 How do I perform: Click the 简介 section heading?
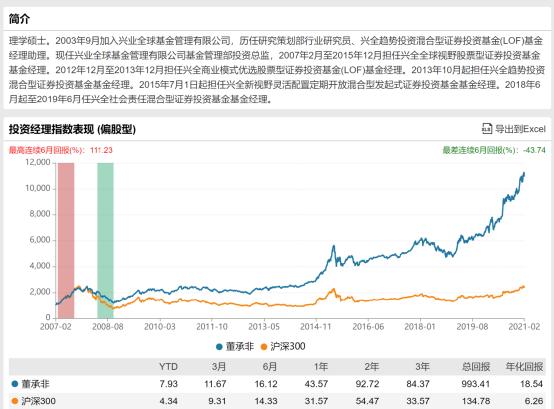[x=19, y=19]
